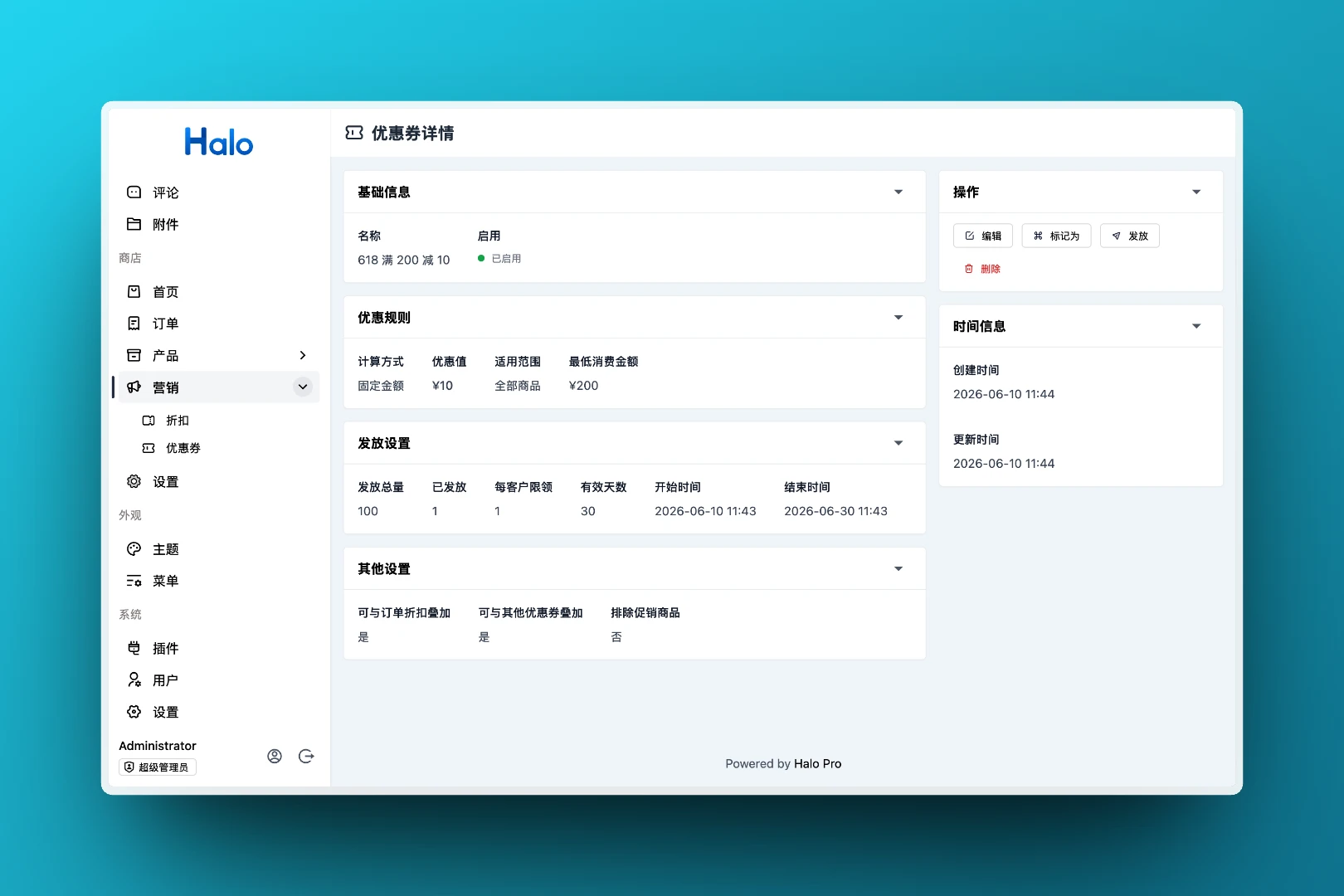
Task: Click the shop 设置 gear icon
Action: click(134, 481)
